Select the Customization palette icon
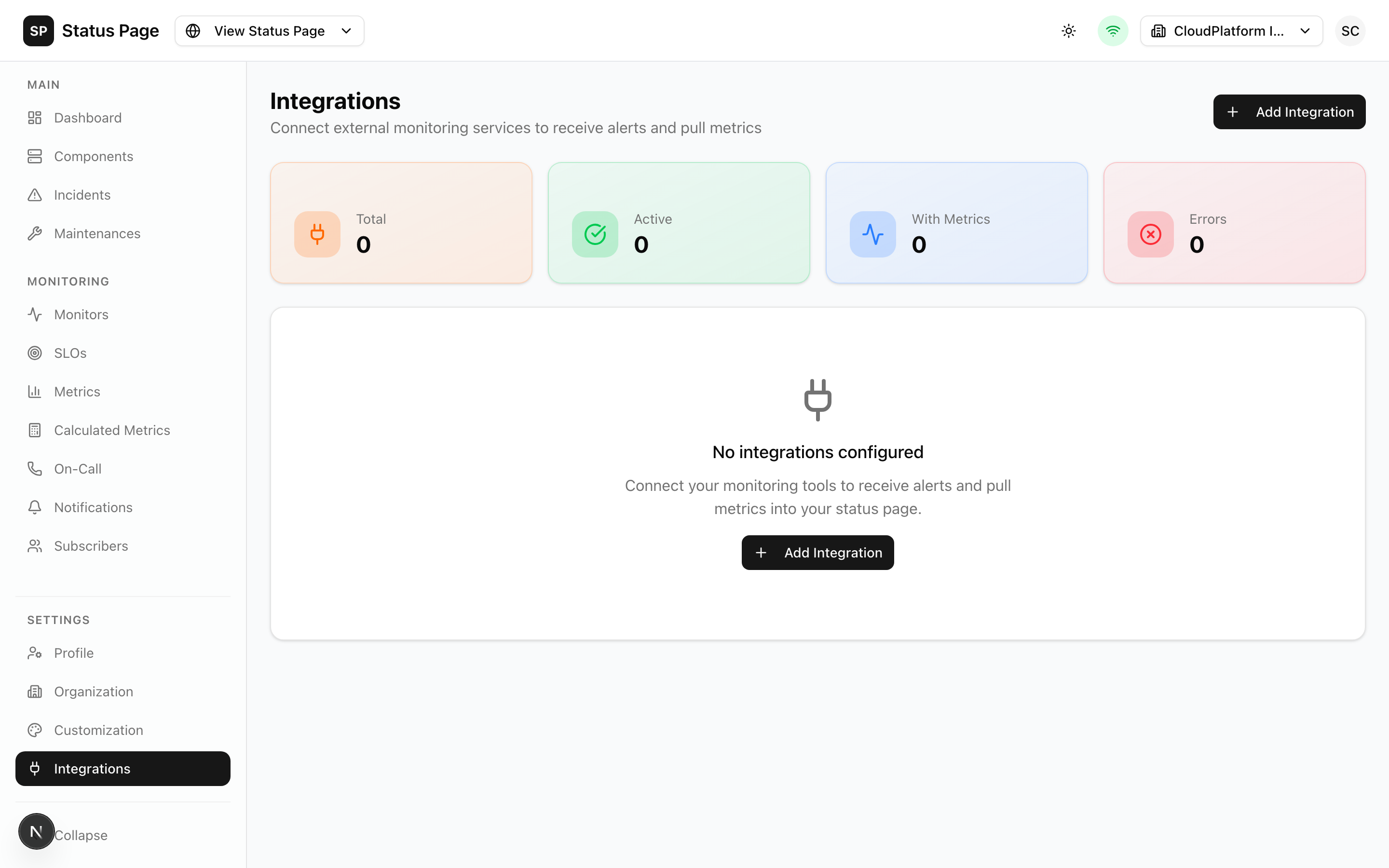The height and width of the screenshot is (868, 1389). point(34,730)
